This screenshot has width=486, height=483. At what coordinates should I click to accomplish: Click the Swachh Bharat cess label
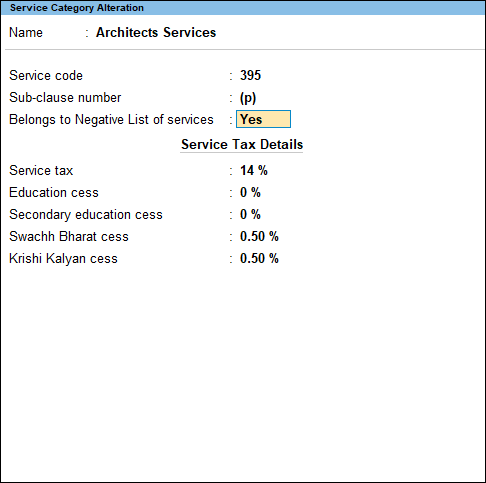click(x=69, y=236)
